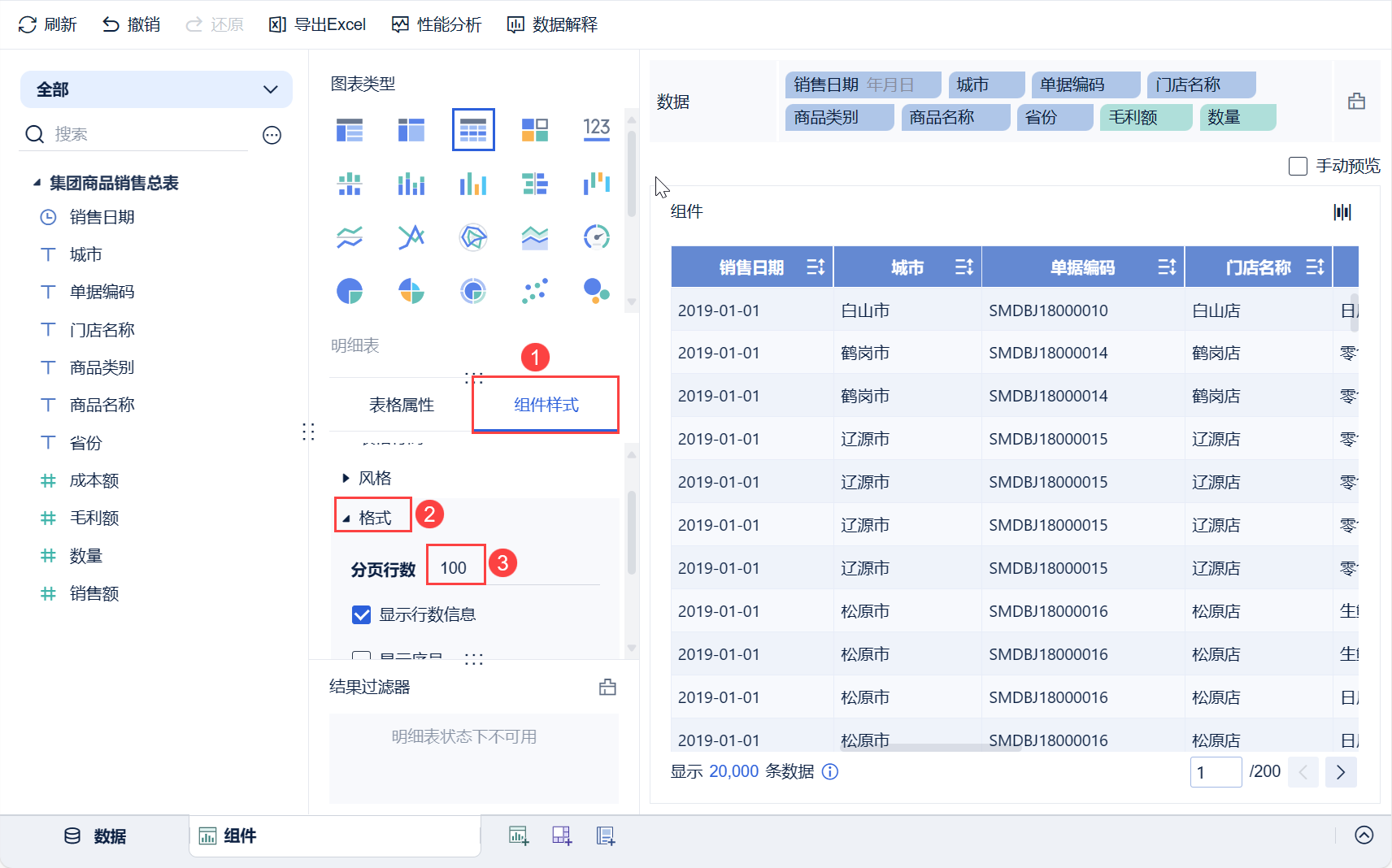The image size is (1392, 868).
Task: Open 数据解释 from the toolbar
Action: [x=552, y=25]
